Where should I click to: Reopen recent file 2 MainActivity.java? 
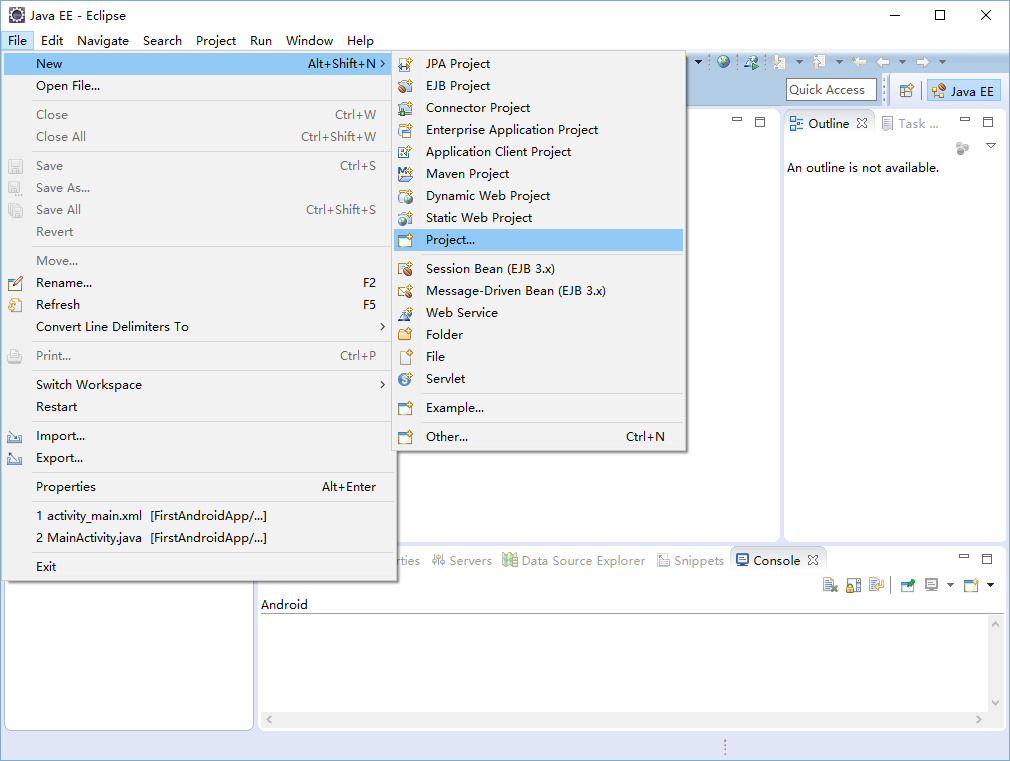pyautogui.click(x=198, y=538)
